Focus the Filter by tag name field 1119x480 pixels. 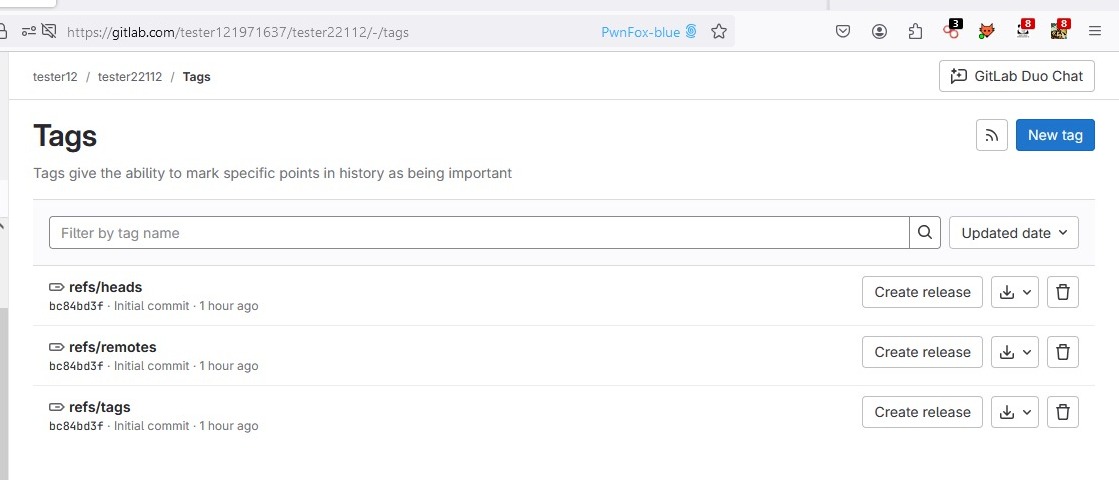[478, 233]
